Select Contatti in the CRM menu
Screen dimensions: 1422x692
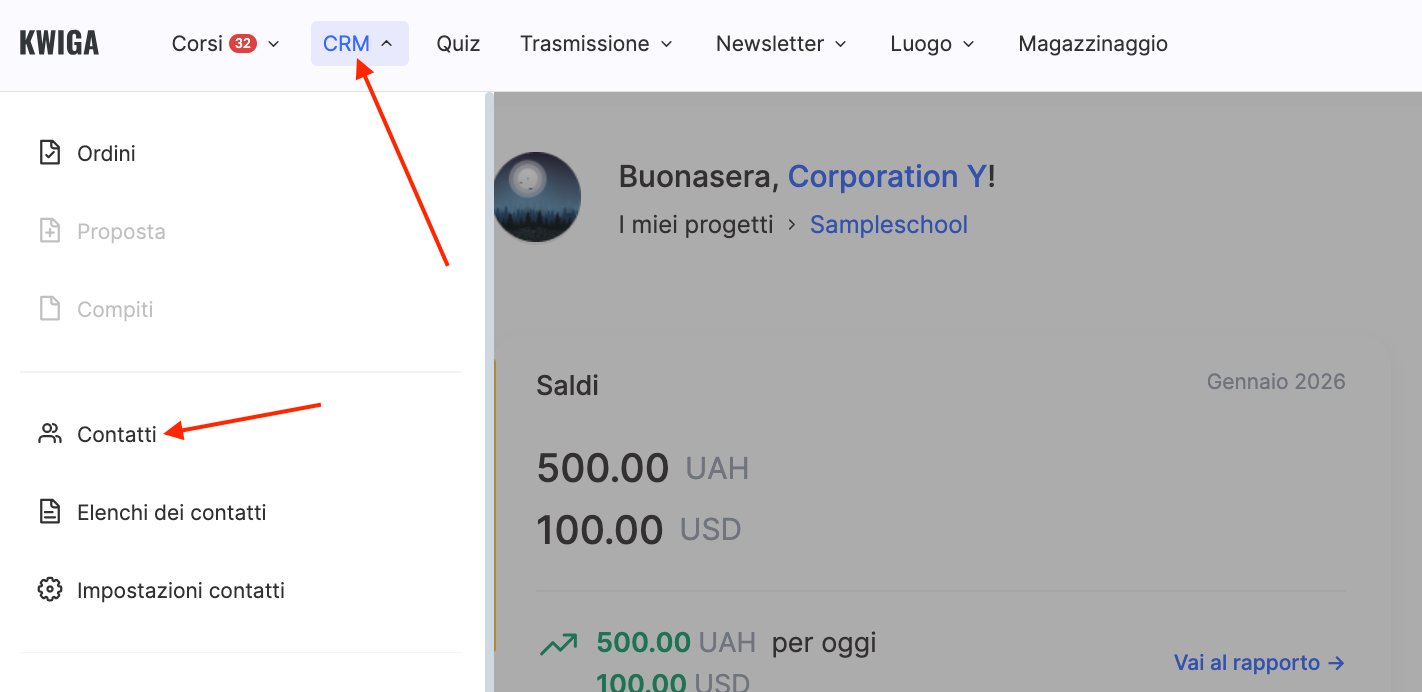click(x=117, y=434)
